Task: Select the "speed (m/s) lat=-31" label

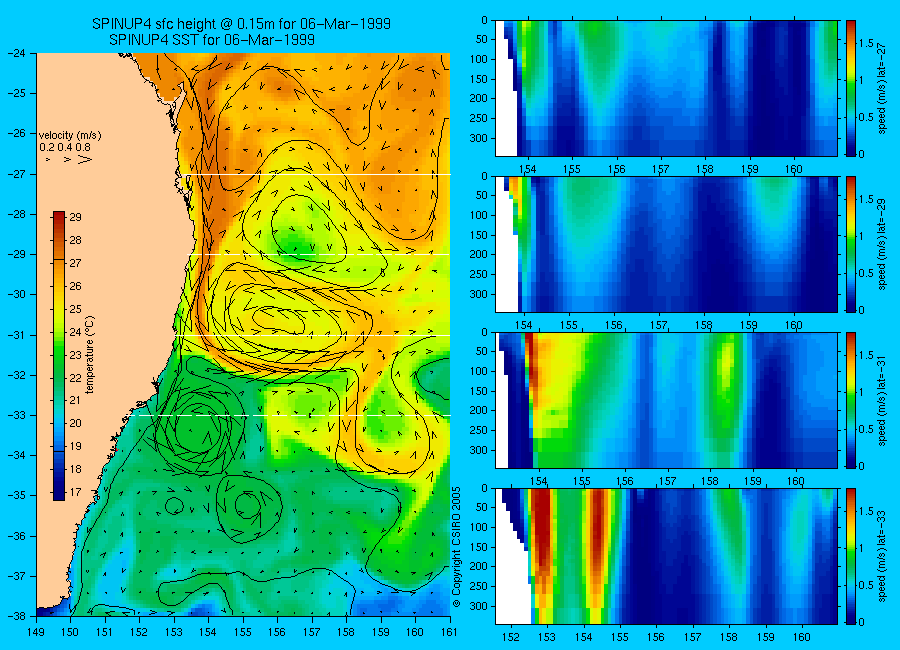Action: click(x=882, y=400)
